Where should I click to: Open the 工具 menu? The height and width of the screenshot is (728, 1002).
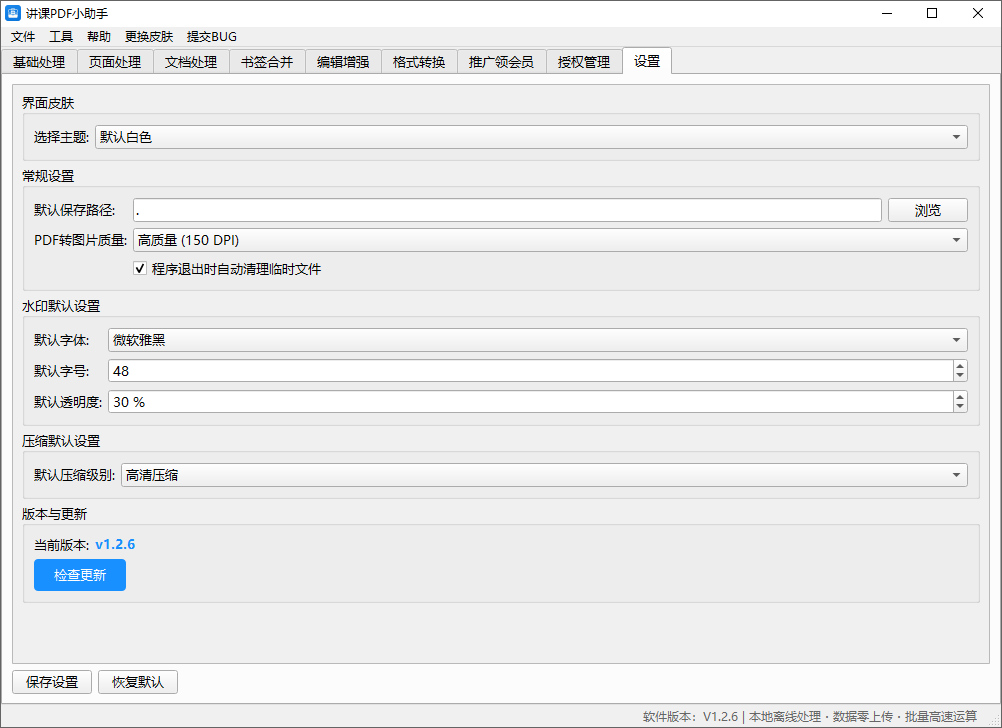61,36
